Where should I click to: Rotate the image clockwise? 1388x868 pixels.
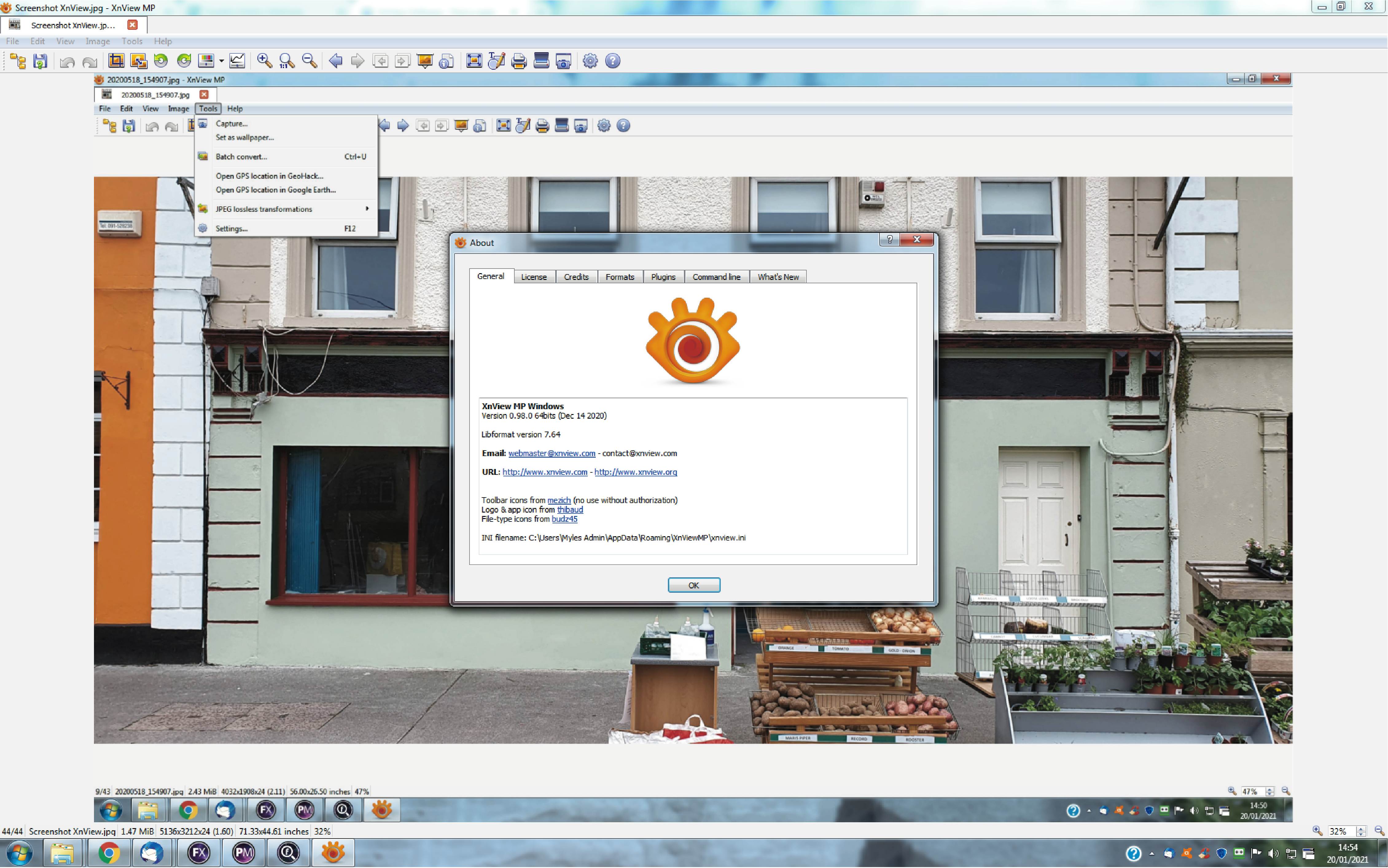point(184,61)
